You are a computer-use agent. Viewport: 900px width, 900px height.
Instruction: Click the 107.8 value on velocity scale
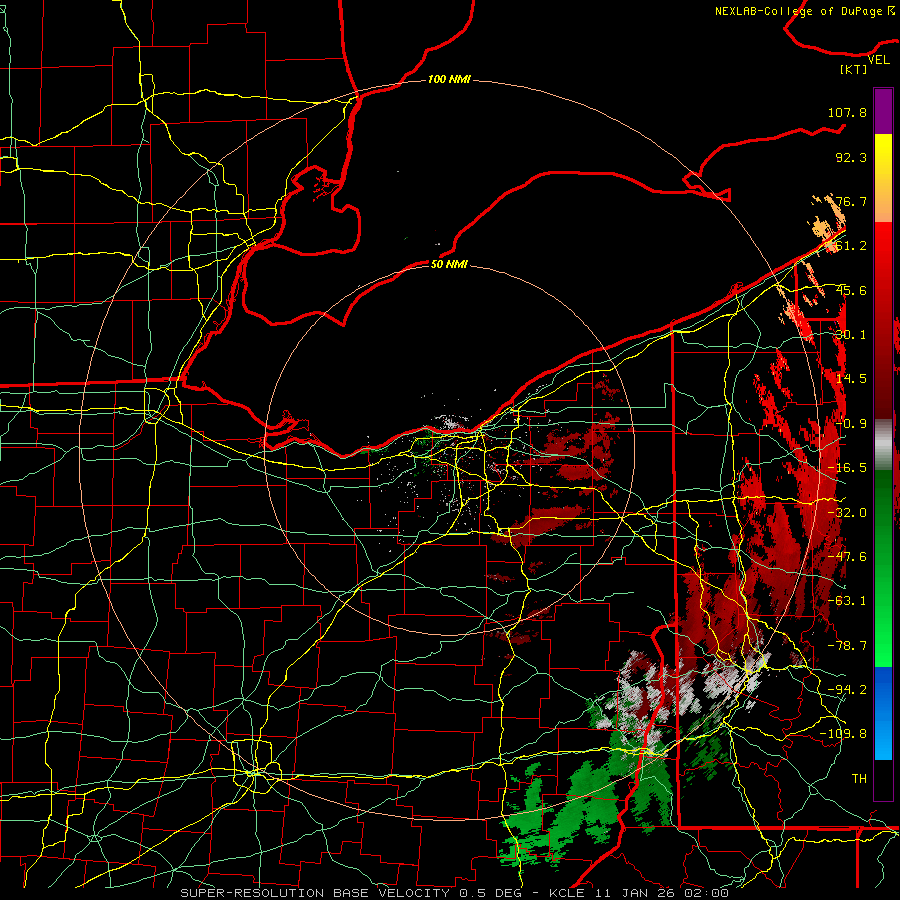point(847,112)
